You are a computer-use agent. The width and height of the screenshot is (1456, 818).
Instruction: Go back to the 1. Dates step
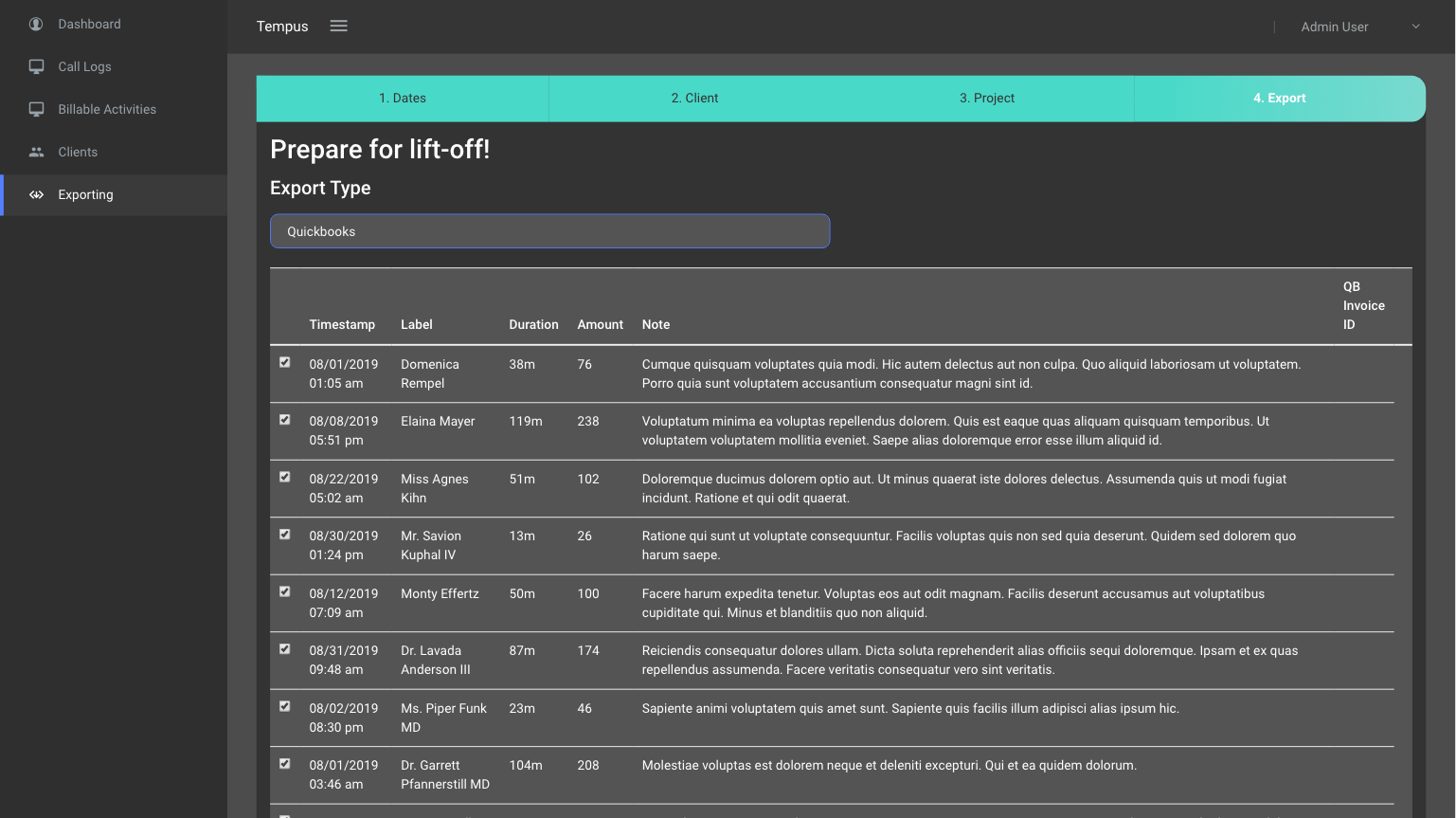(x=403, y=99)
